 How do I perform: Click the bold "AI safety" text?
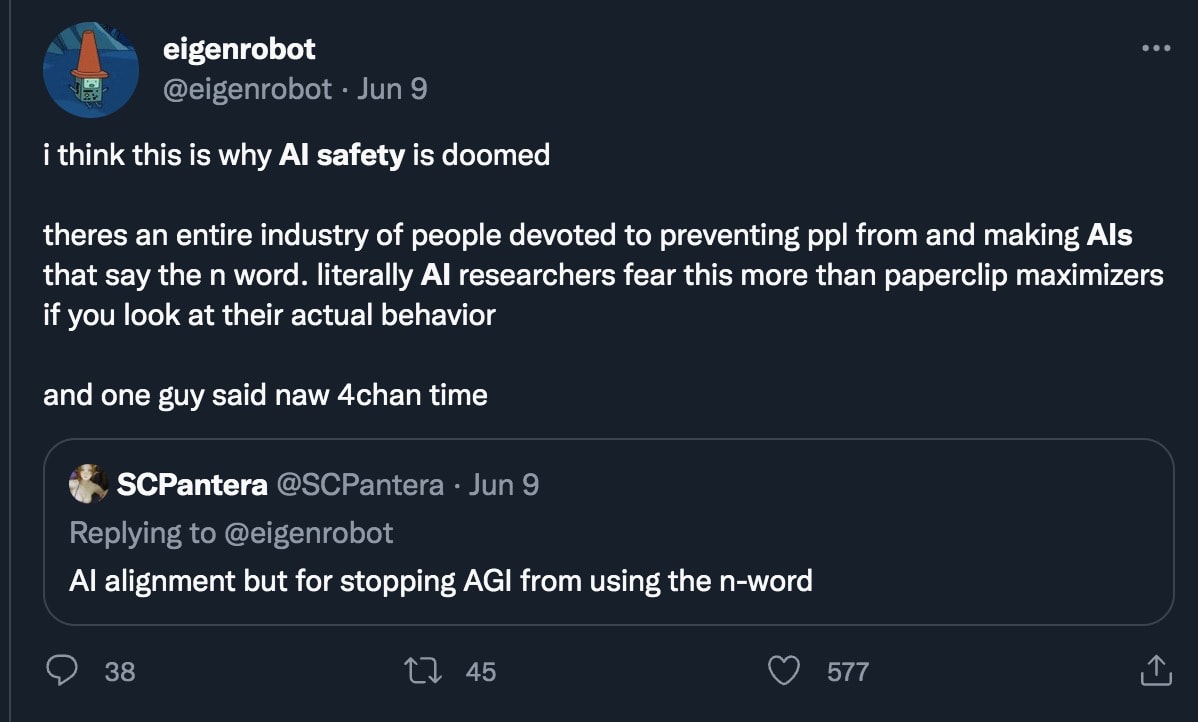[341, 155]
